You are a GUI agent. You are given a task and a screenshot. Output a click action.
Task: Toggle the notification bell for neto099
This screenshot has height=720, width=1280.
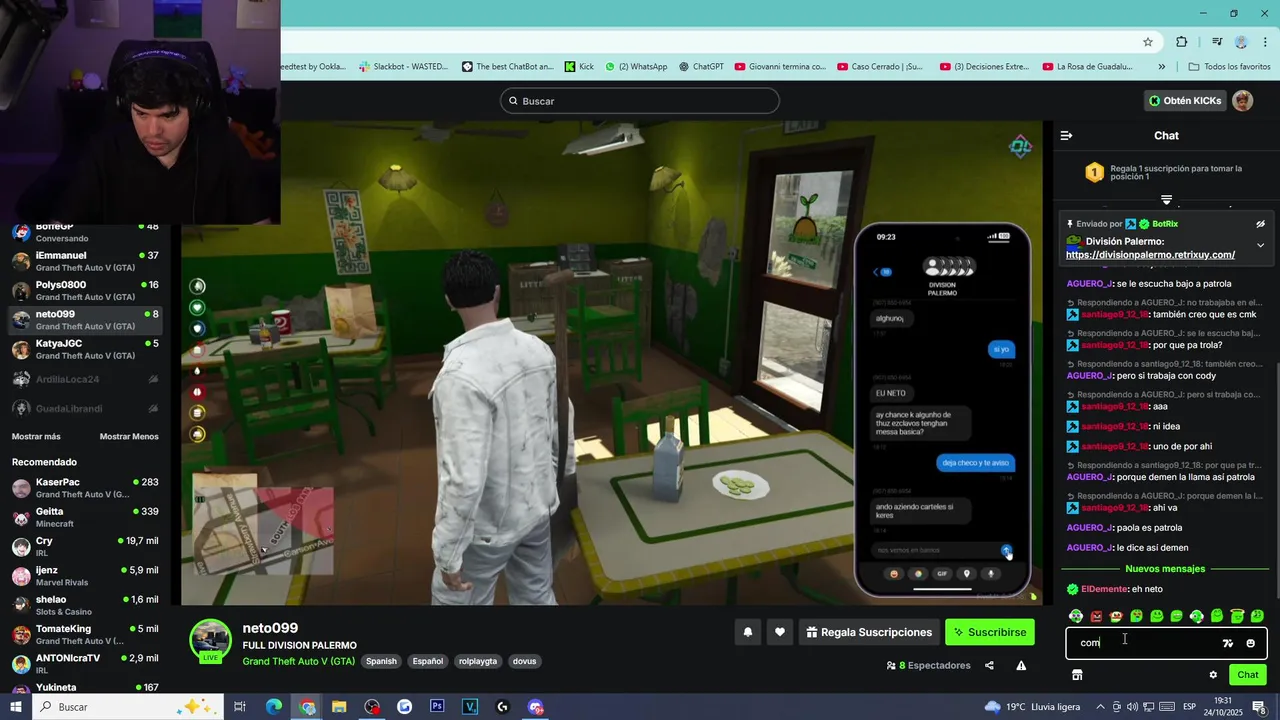click(747, 632)
